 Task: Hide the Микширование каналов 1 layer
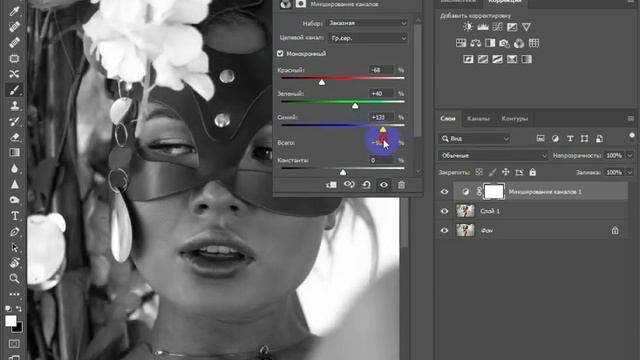[x=444, y=192]
